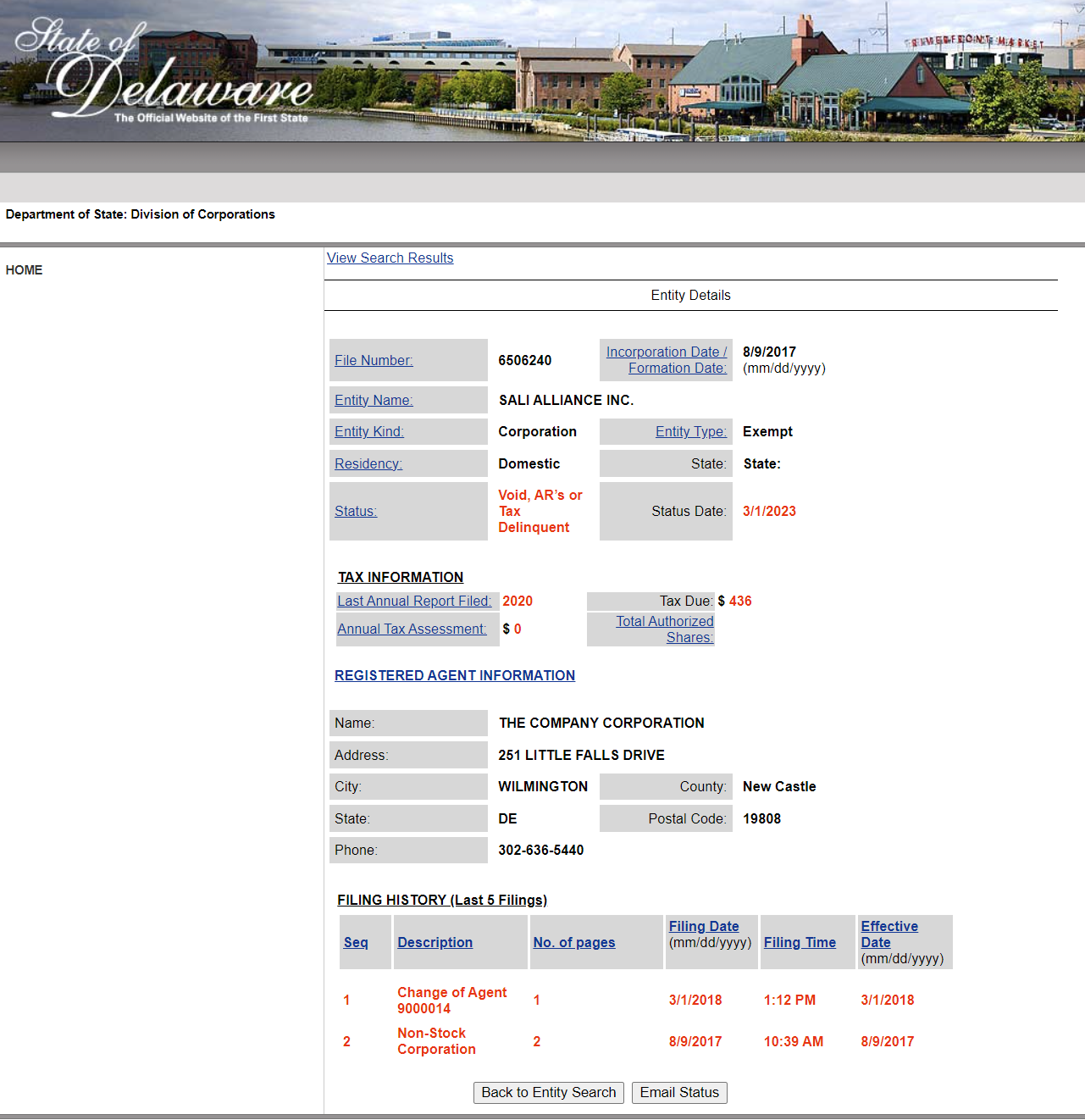Click the Filing Date column header

click(704, 926)
